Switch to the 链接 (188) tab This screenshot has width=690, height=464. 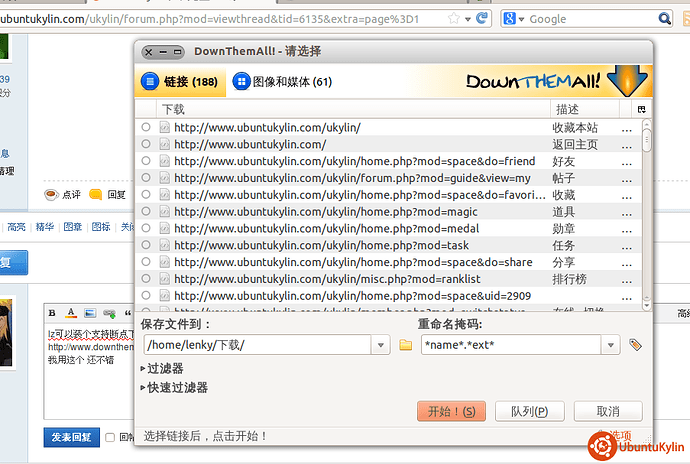[180, 82]
